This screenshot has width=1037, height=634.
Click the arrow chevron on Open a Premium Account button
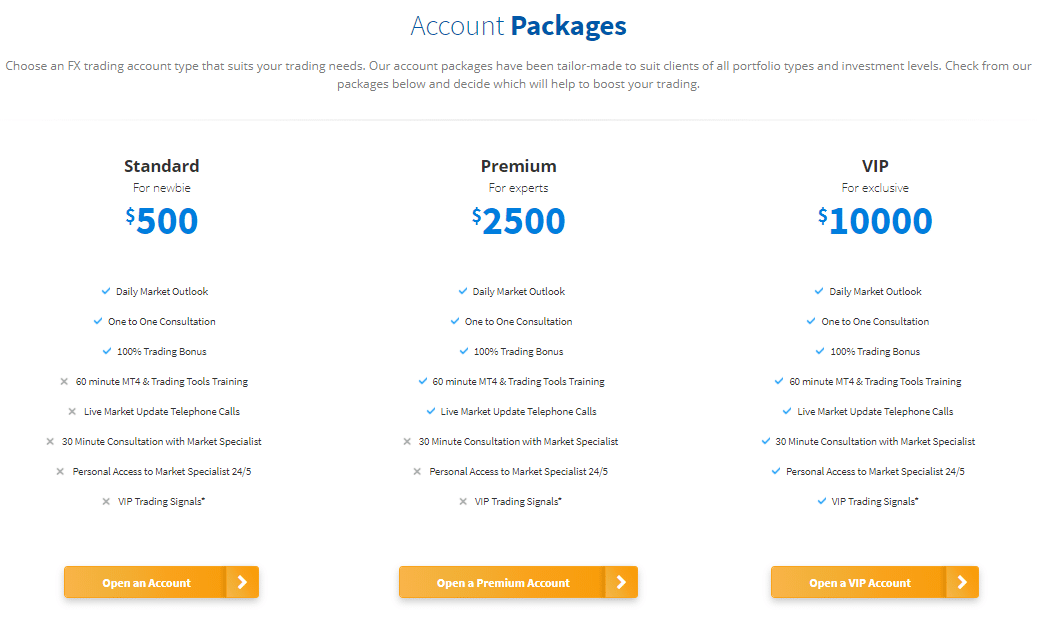(620, 582)
